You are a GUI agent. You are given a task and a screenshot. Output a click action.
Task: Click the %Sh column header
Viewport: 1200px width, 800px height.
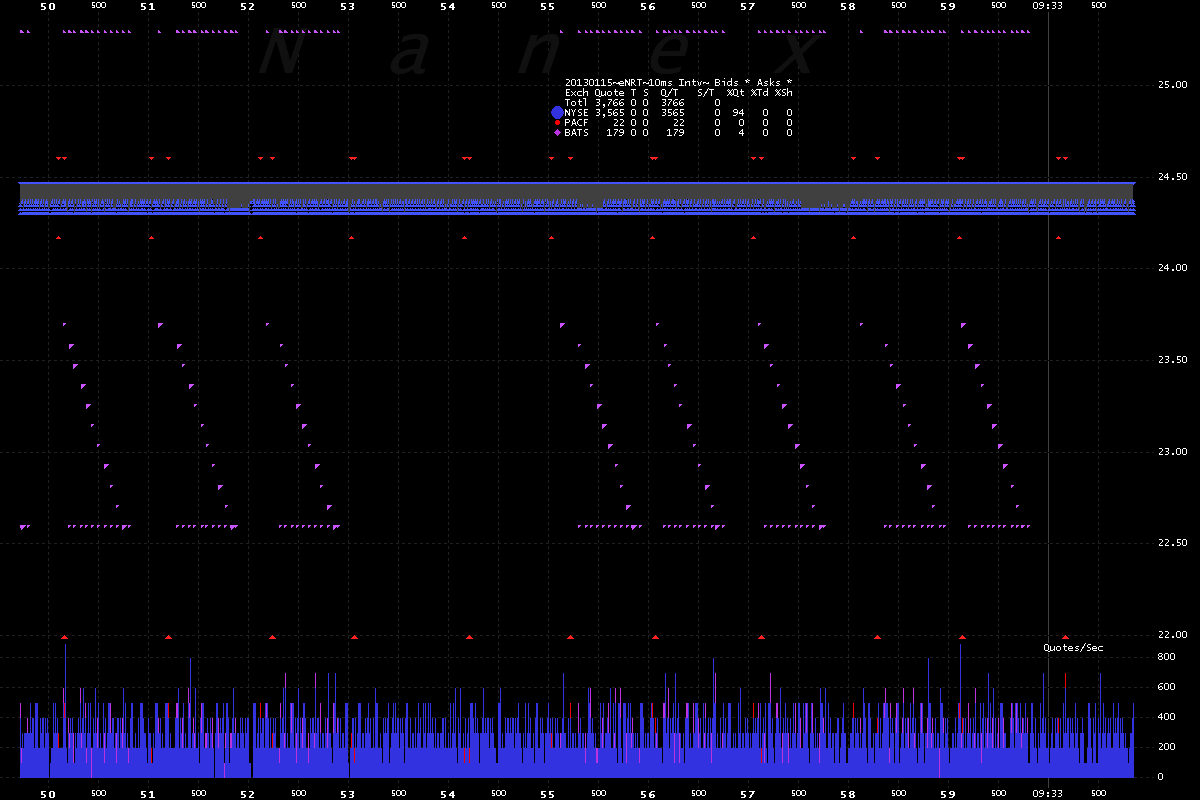[x=783, y=92]
